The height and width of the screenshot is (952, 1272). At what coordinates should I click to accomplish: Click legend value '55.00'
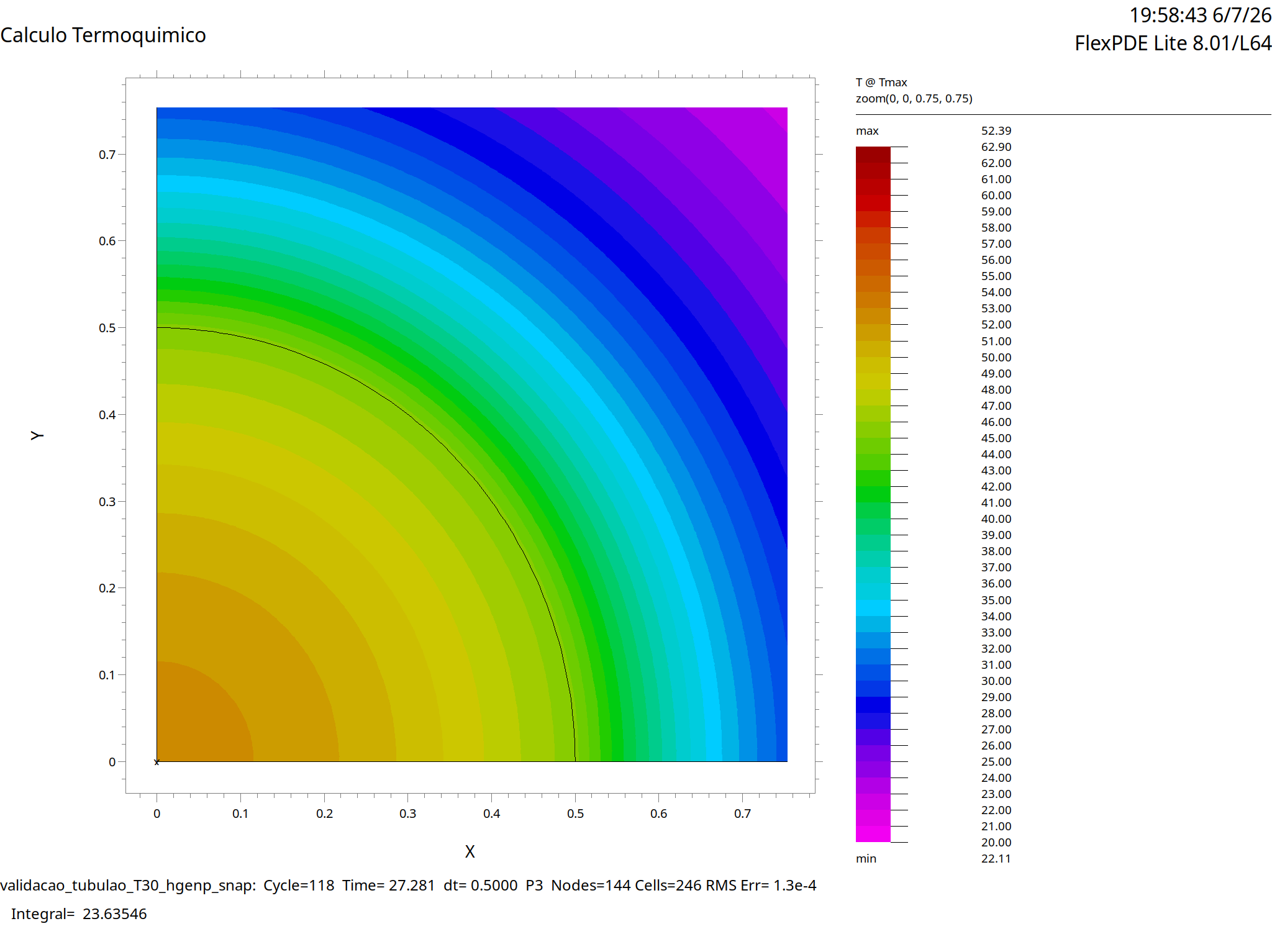click(996, 276)
